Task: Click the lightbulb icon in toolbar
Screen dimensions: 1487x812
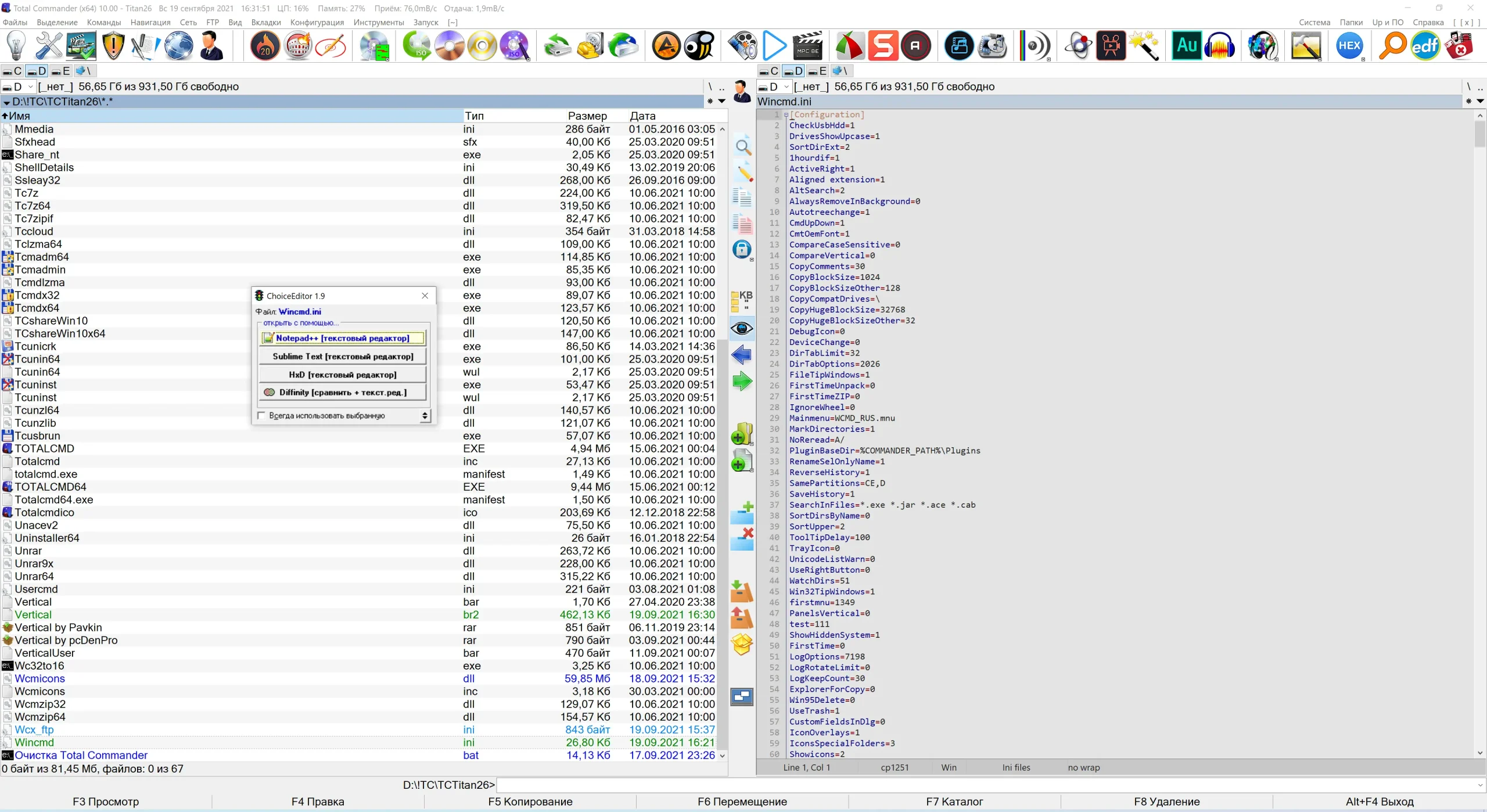Action: pyautogui.click(x=16, y=46)
